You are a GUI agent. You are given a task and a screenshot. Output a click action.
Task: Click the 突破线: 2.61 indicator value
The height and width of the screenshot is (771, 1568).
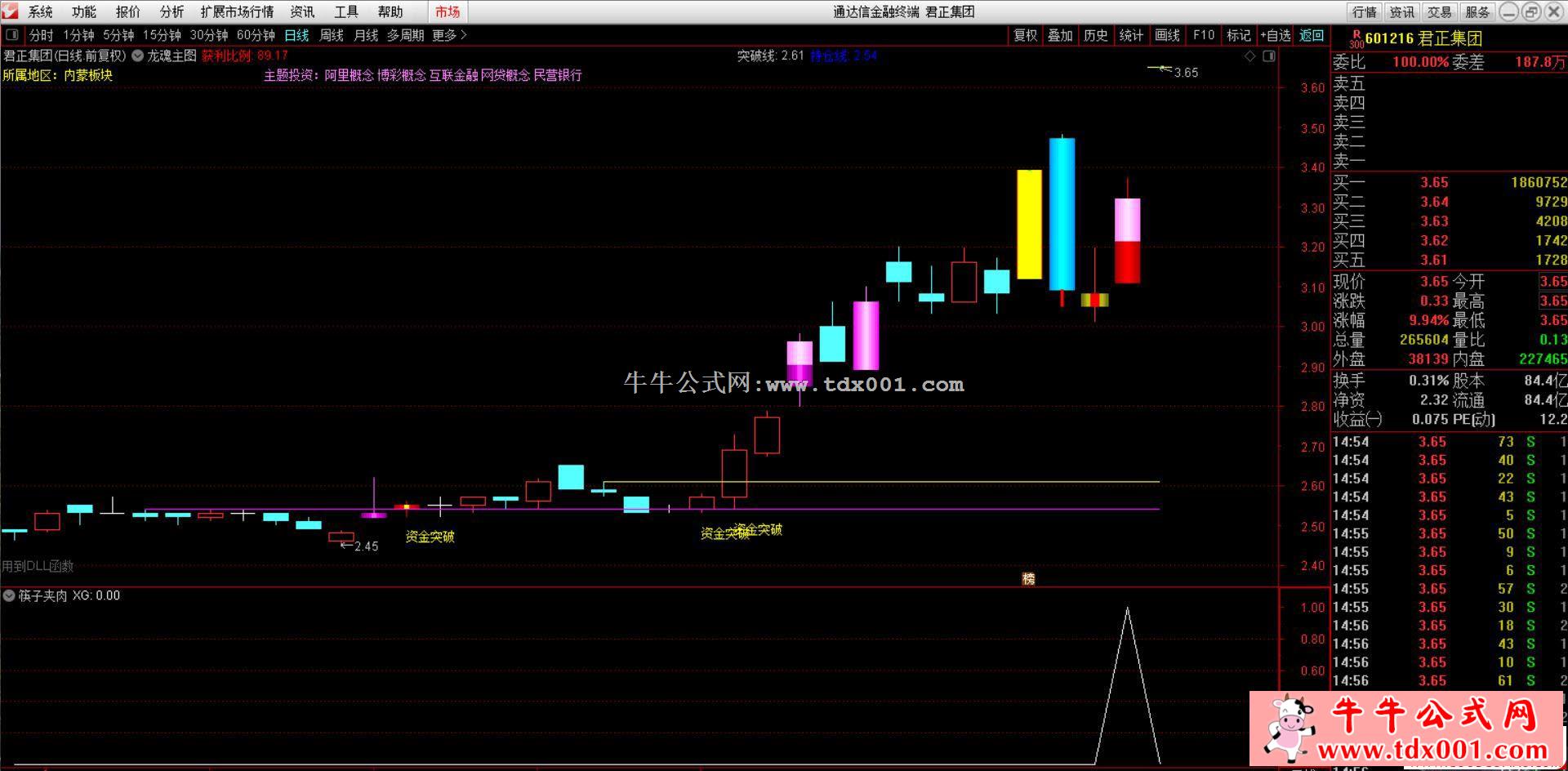click(771, 56)
